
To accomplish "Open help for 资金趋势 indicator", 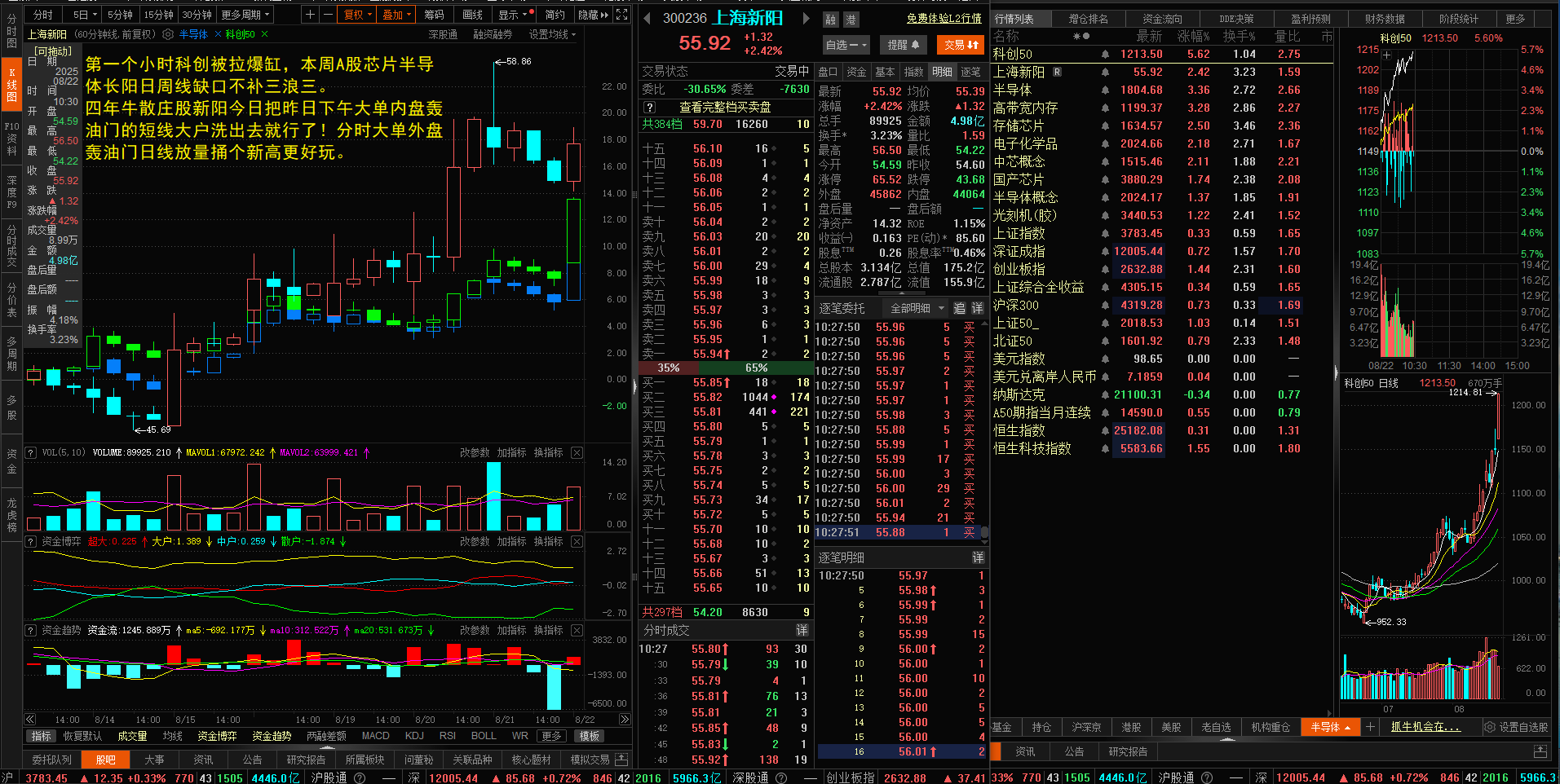I will (x=31, y=630).
